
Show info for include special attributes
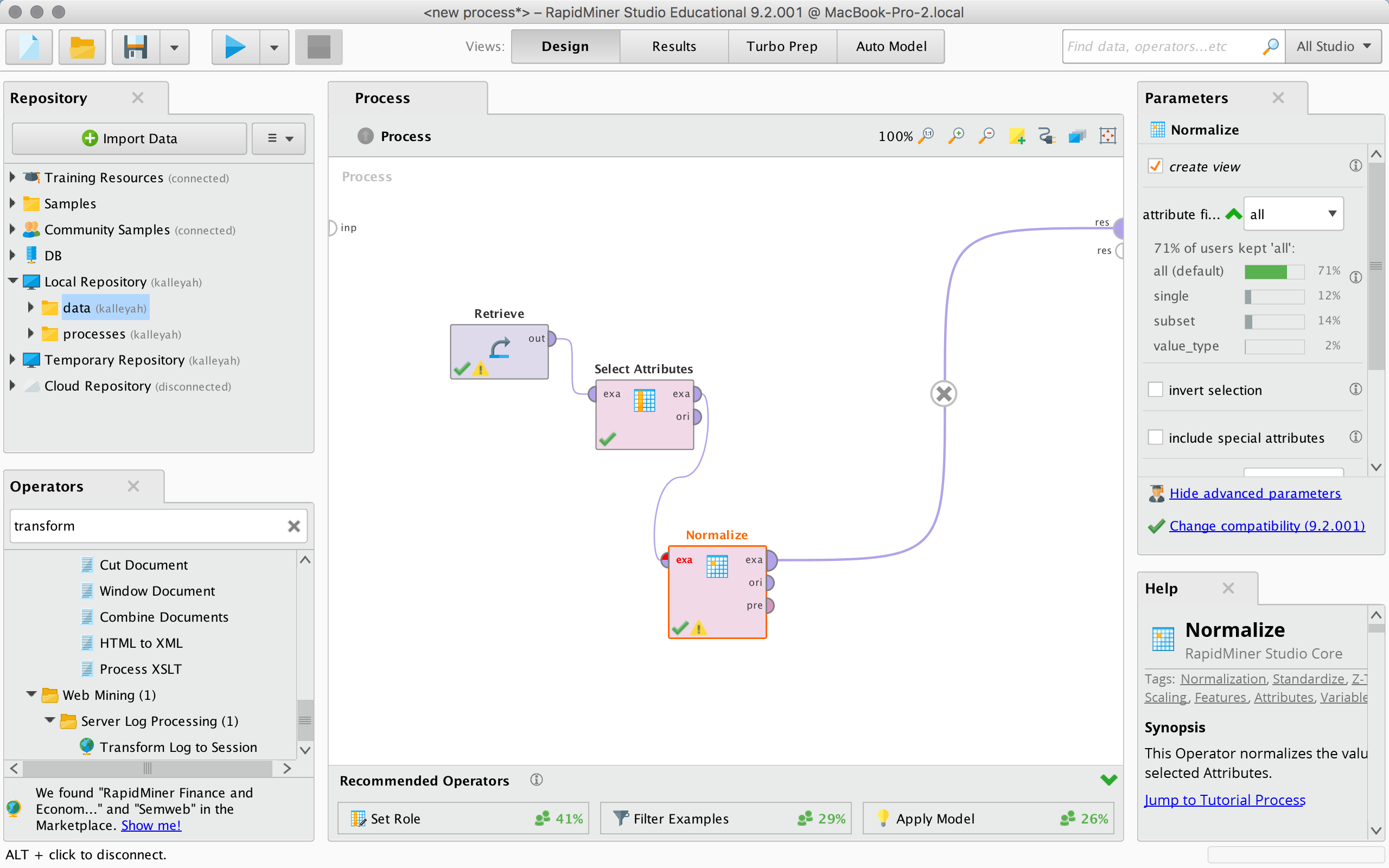click(x=1356, y=437)
